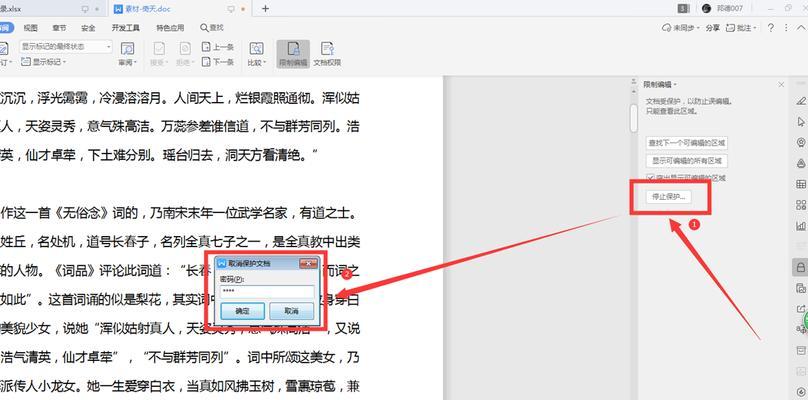Open the 限制编辑 panel title dropdown
This screenshot has width=808, height=400.
pyautogui.click(x=675, y=85)
